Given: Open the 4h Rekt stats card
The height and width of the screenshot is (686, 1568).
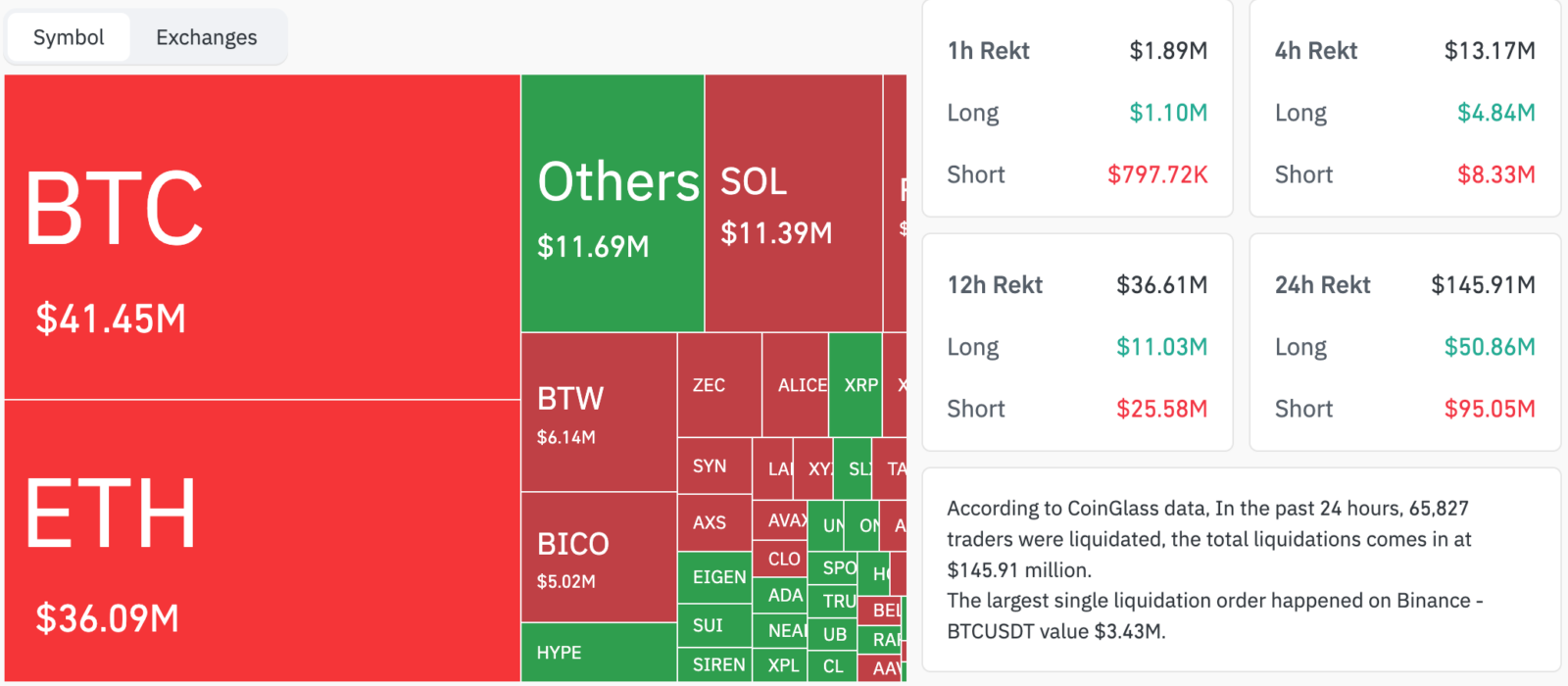Looking at the screenshot, I should click(1404, 109).
